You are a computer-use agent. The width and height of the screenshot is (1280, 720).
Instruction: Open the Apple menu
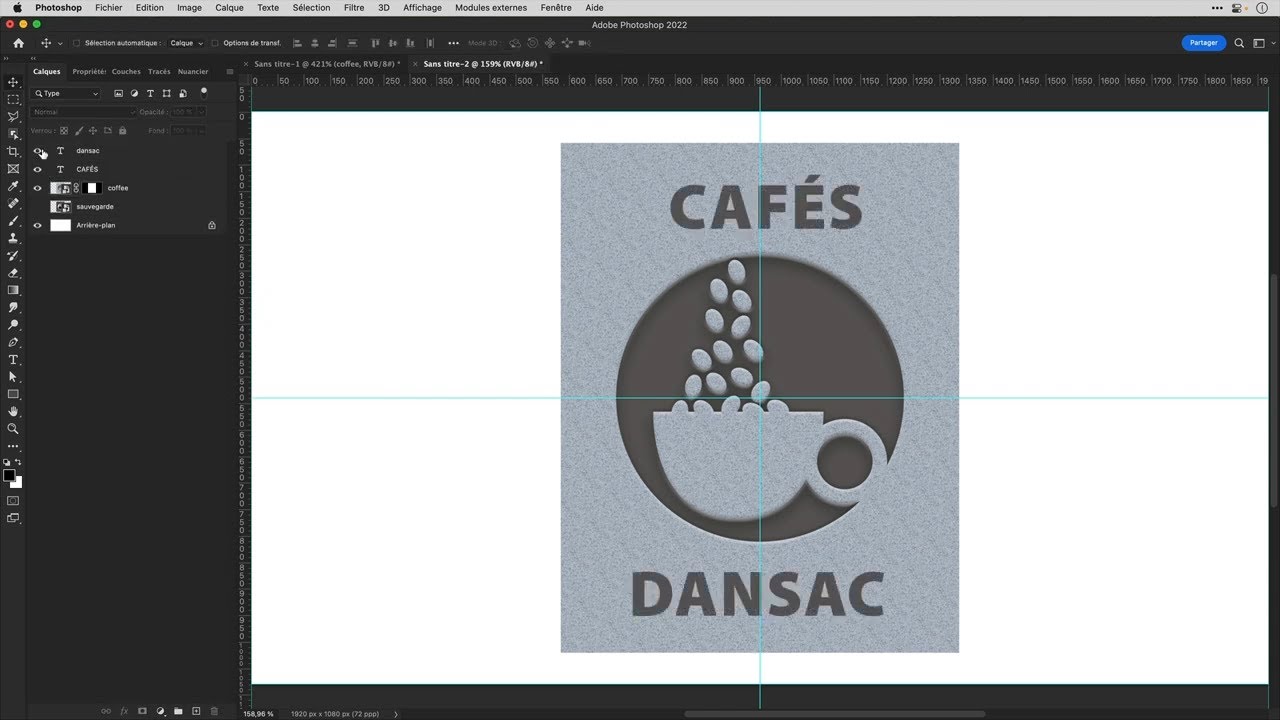[x=17, y=7]
